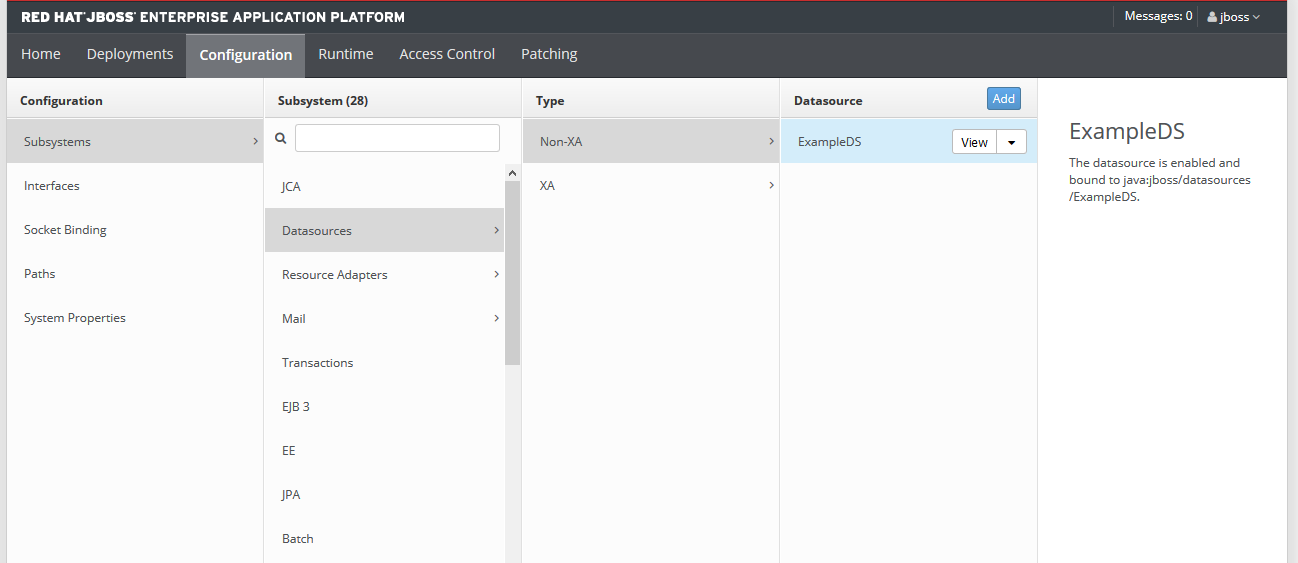Go to the Home tab

pos(41,54)
